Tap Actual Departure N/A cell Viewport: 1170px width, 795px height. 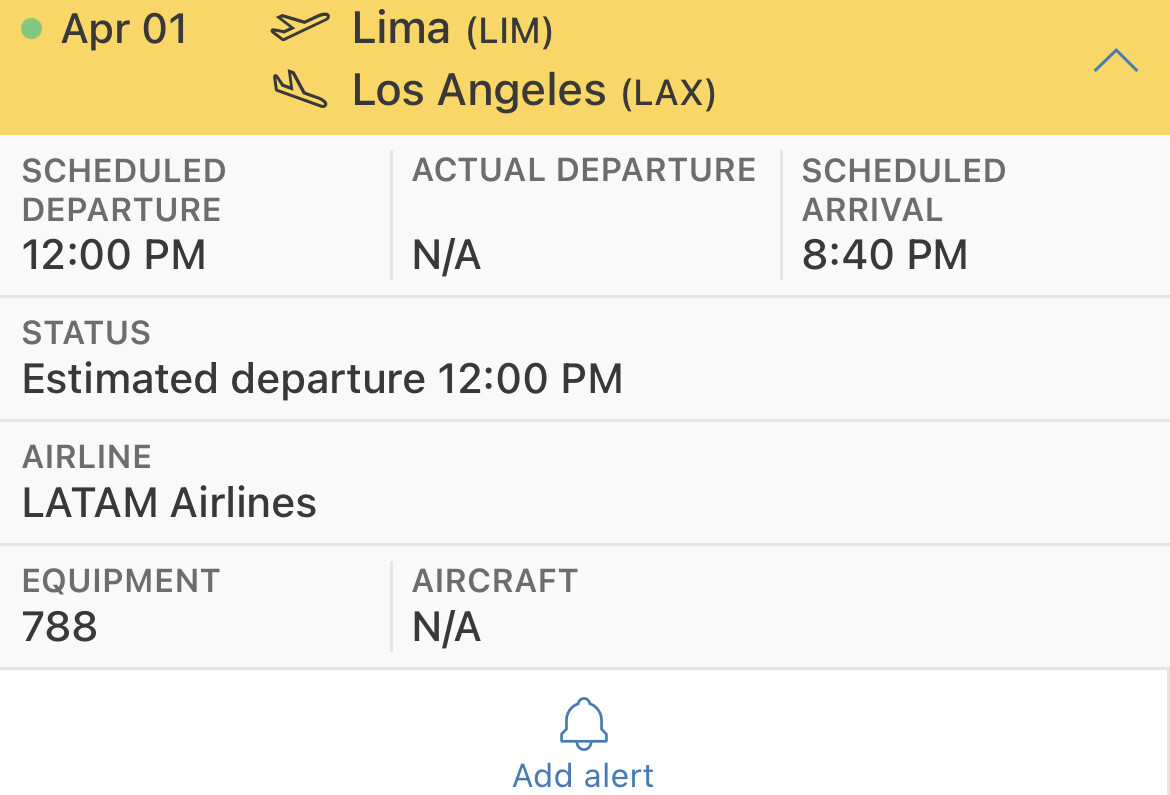(584, 215)
